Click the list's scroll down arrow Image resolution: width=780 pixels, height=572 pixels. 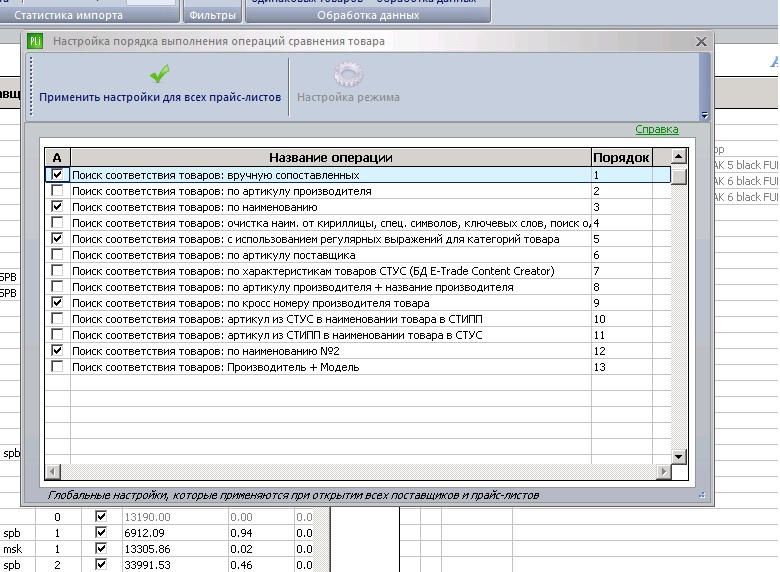pyautogui.click(x=679, y=456)
